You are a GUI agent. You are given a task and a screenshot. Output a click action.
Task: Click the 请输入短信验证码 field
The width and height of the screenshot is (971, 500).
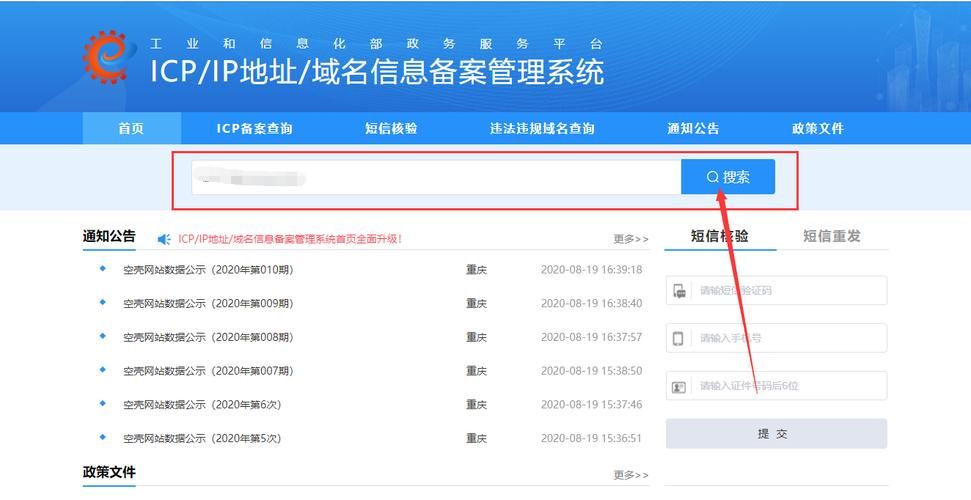coord(777,291)
